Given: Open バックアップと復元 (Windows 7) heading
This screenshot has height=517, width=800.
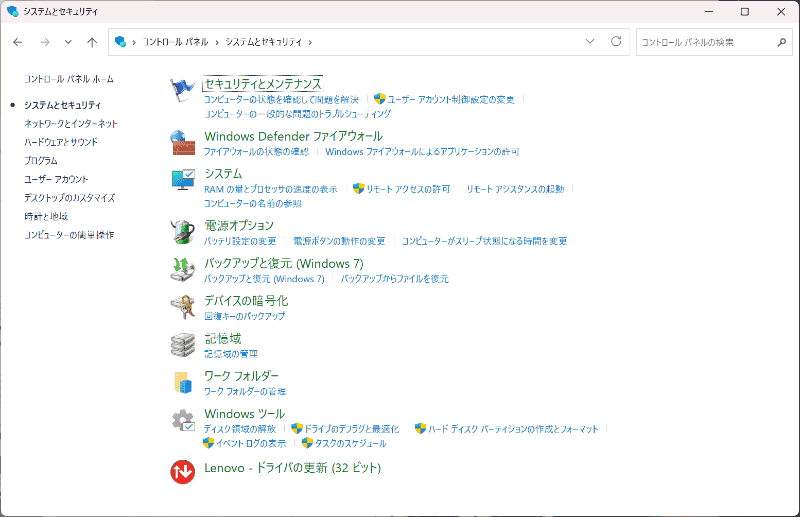Looking at the screenshot, I should 284,263.
